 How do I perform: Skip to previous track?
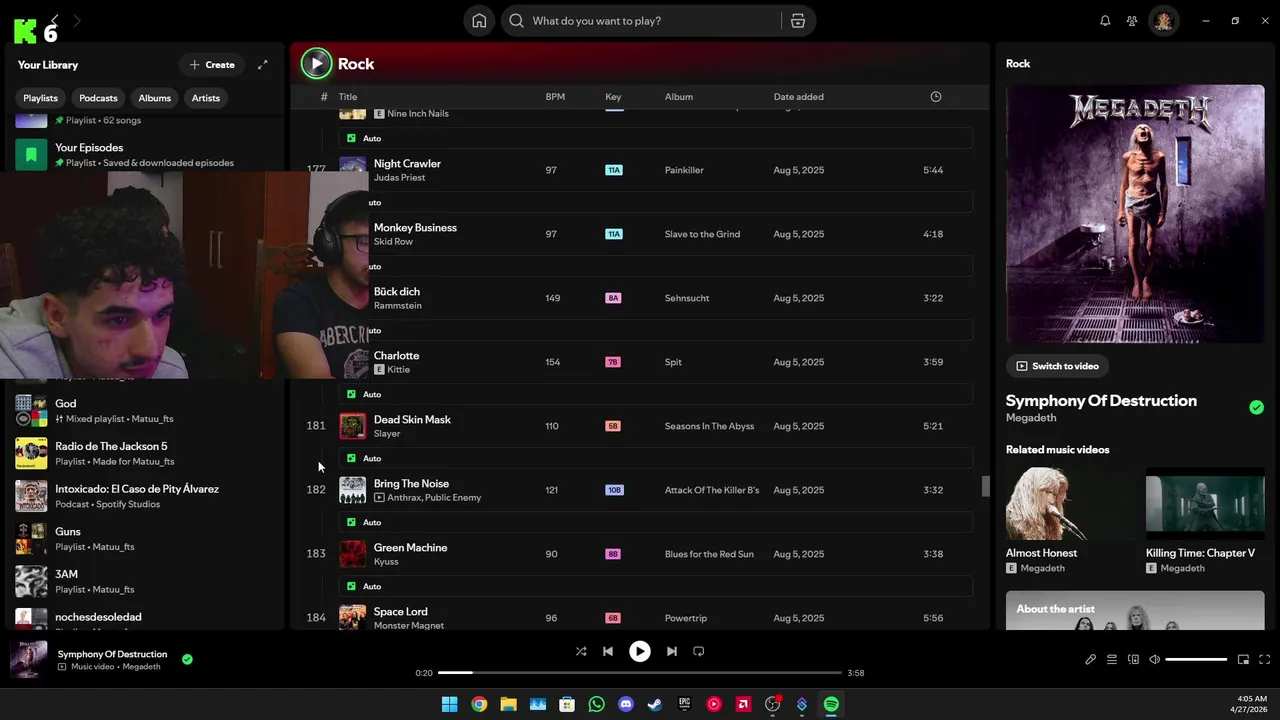click(607, 651)
